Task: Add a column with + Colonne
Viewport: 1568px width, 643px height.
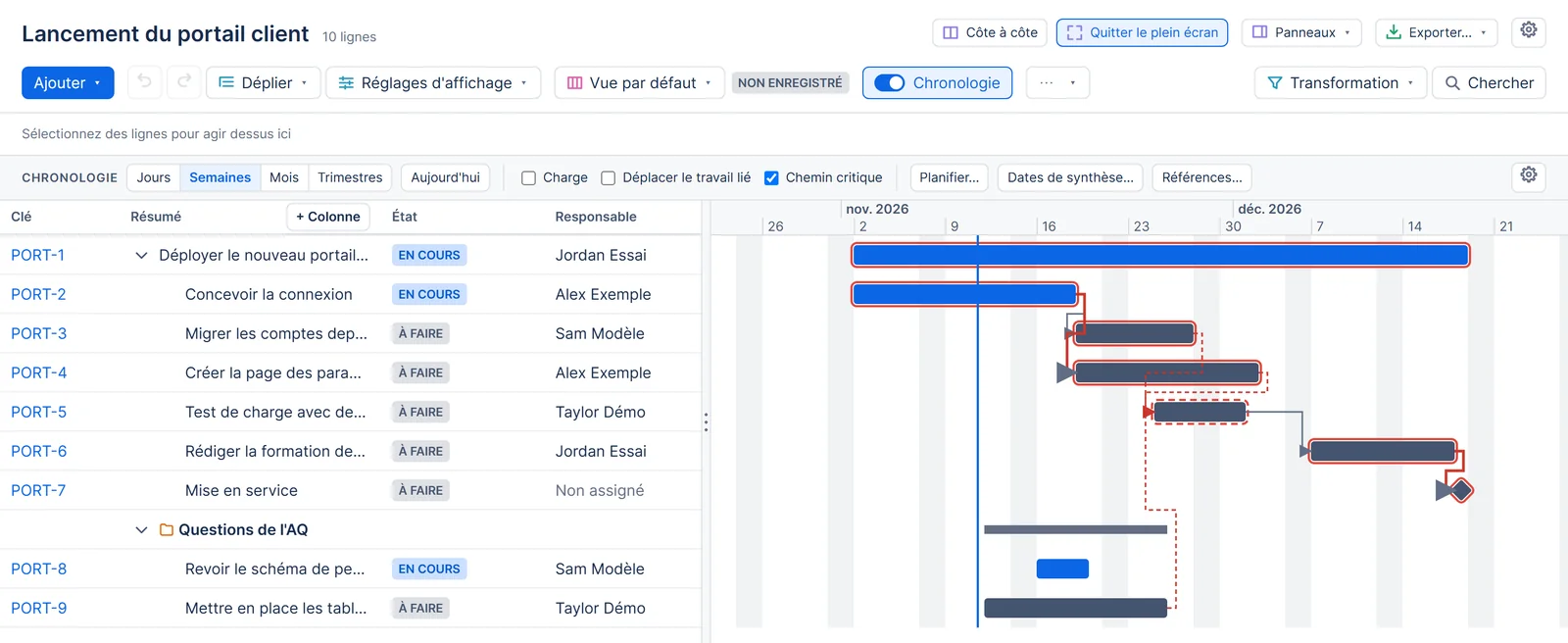Action: 328,217
